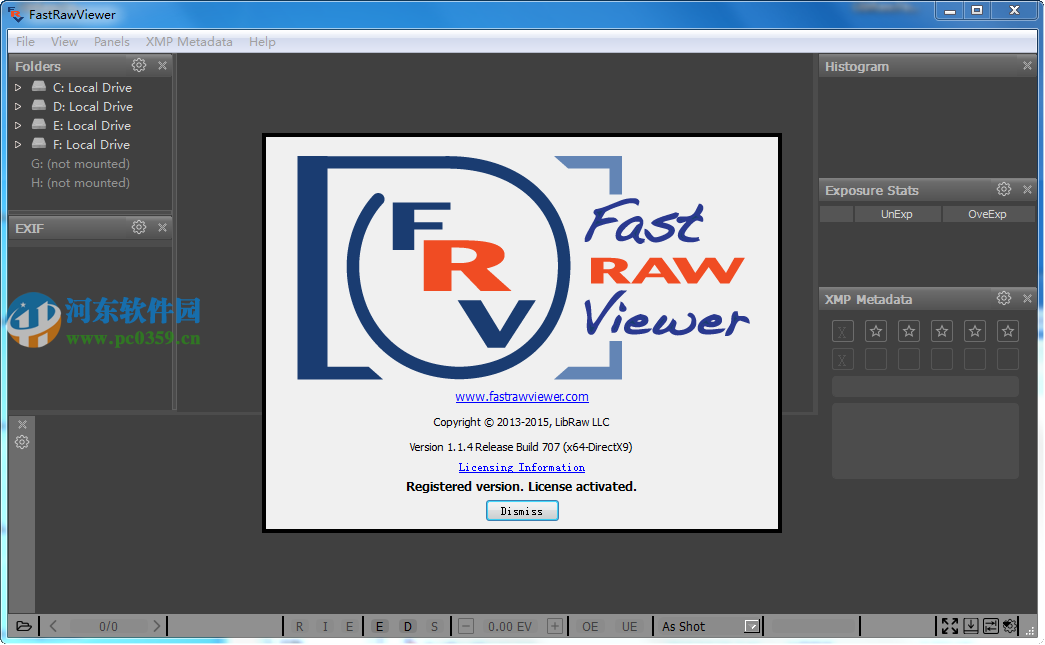The width and height of the screenshot is (1045, 645).
Task: Toggle the OE overexposure indicator
Action: click(x=589, y=626)
